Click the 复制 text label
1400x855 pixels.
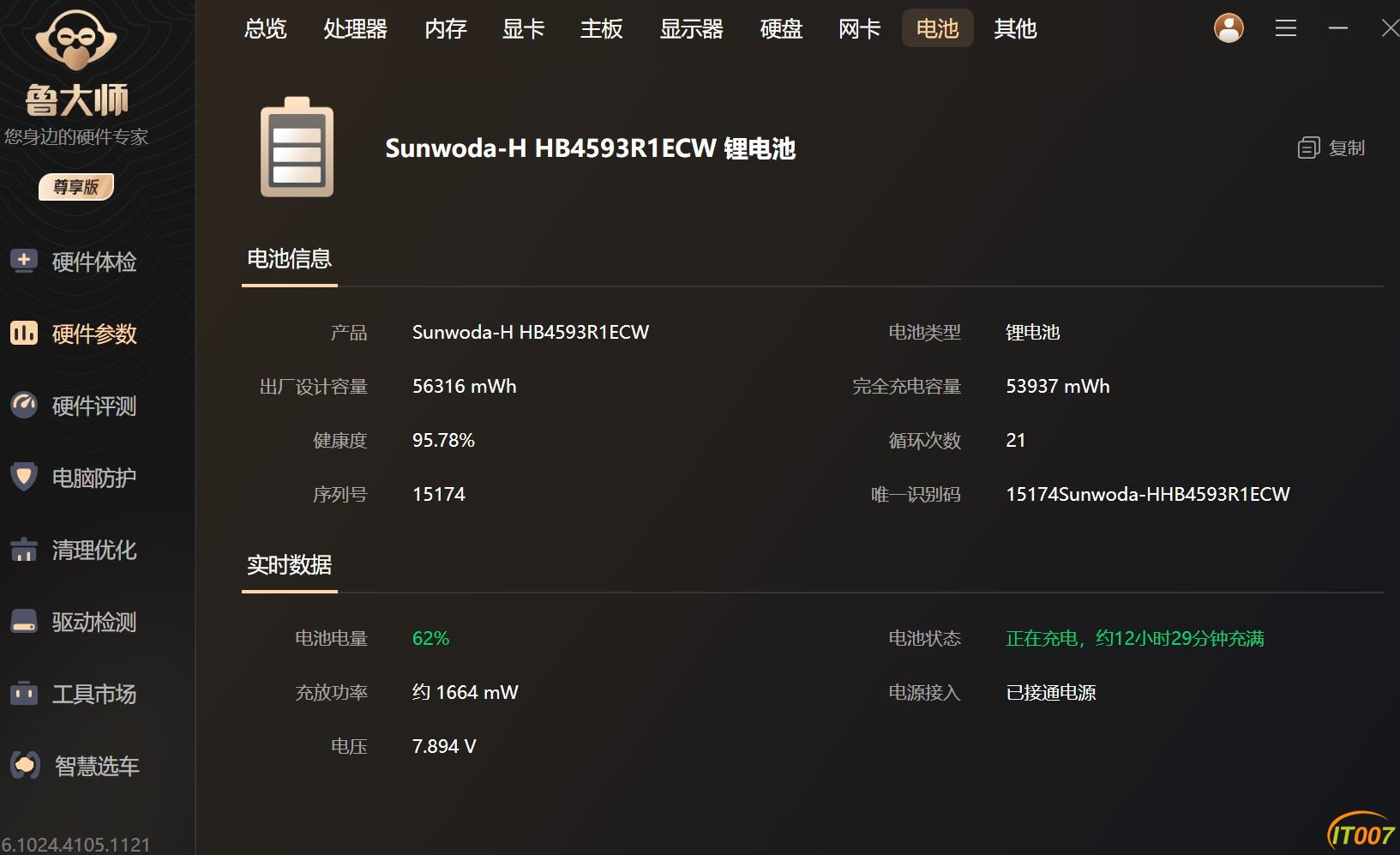coord(1347,148)
